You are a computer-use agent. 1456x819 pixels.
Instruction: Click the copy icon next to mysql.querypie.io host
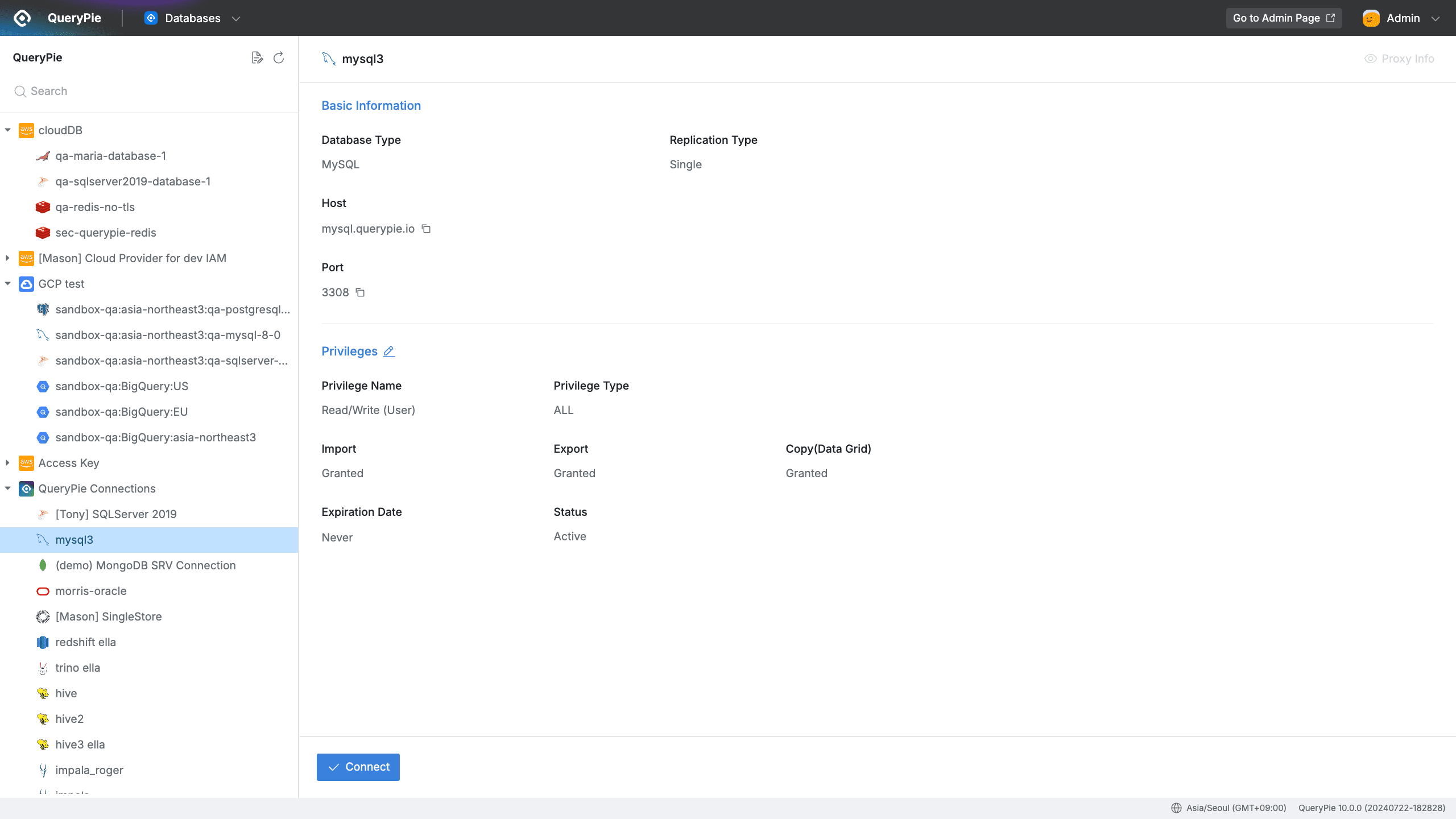[426, 229]
